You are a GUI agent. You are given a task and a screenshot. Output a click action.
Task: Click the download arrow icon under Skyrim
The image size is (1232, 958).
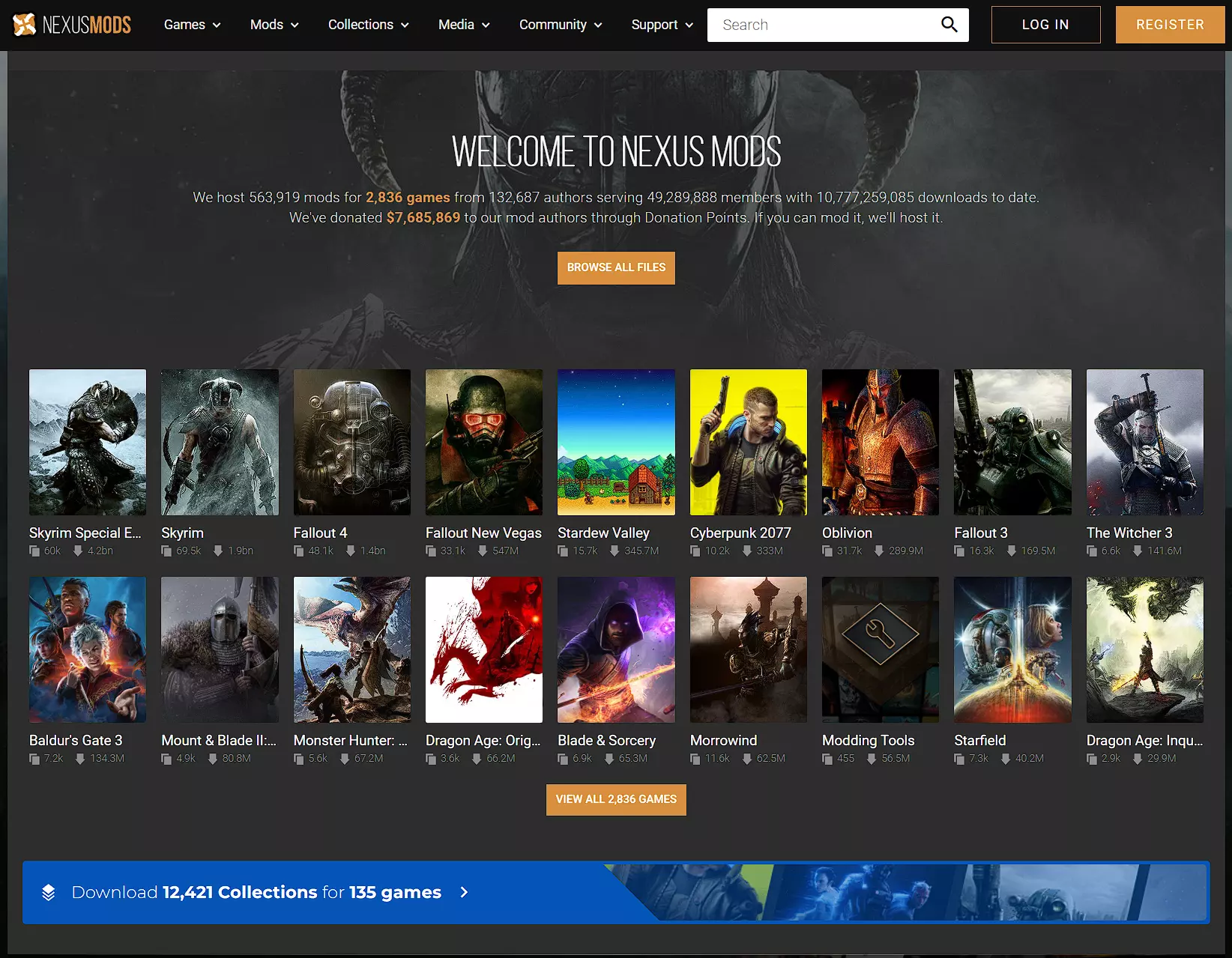[218, 551]
